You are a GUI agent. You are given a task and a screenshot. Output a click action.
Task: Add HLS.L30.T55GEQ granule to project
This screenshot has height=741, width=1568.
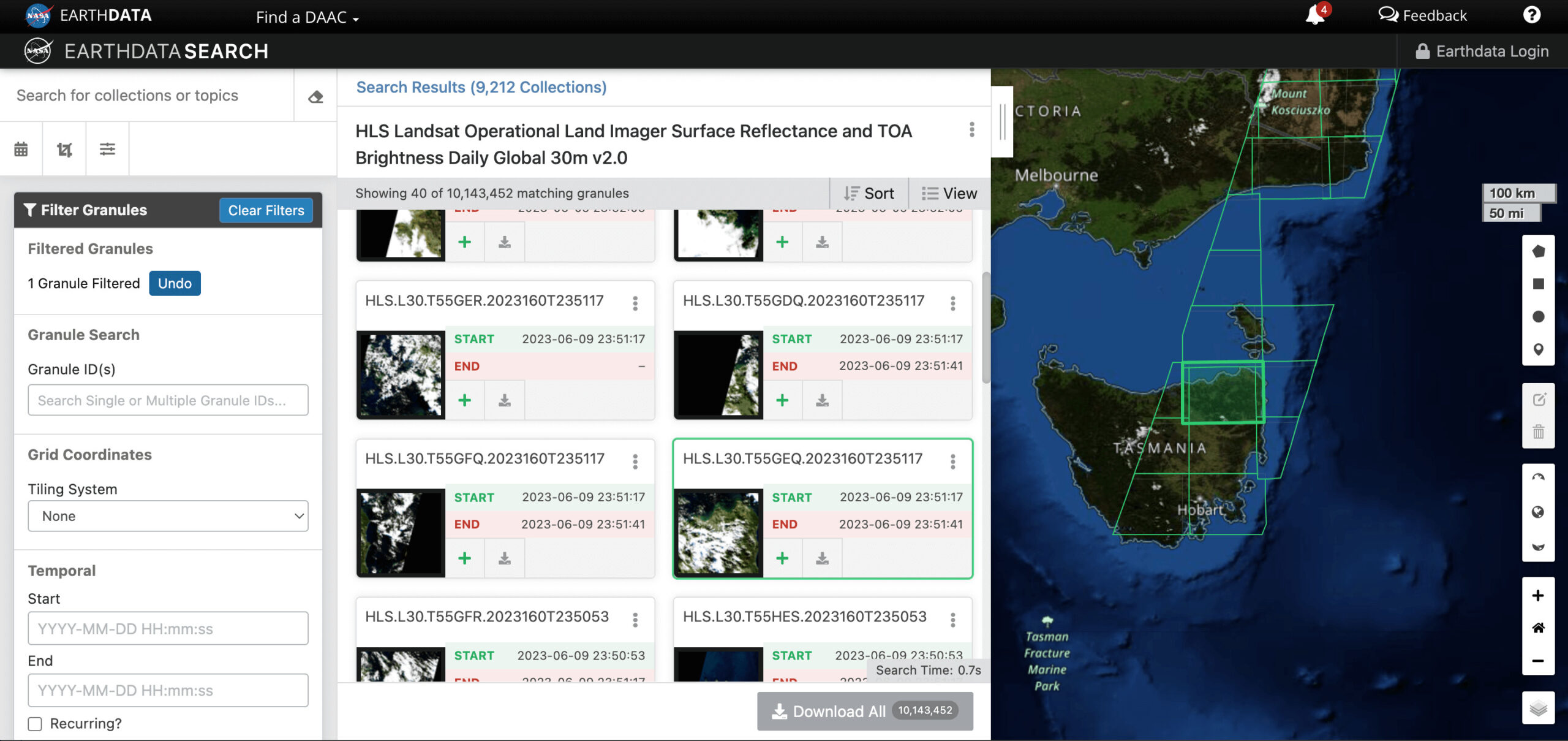(782, 558)
